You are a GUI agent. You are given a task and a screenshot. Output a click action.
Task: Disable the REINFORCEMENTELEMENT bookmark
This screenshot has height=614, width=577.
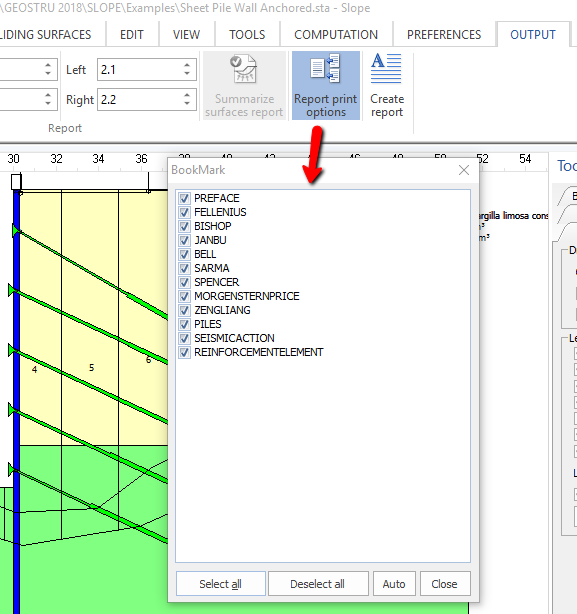click(x=184, y=352)
